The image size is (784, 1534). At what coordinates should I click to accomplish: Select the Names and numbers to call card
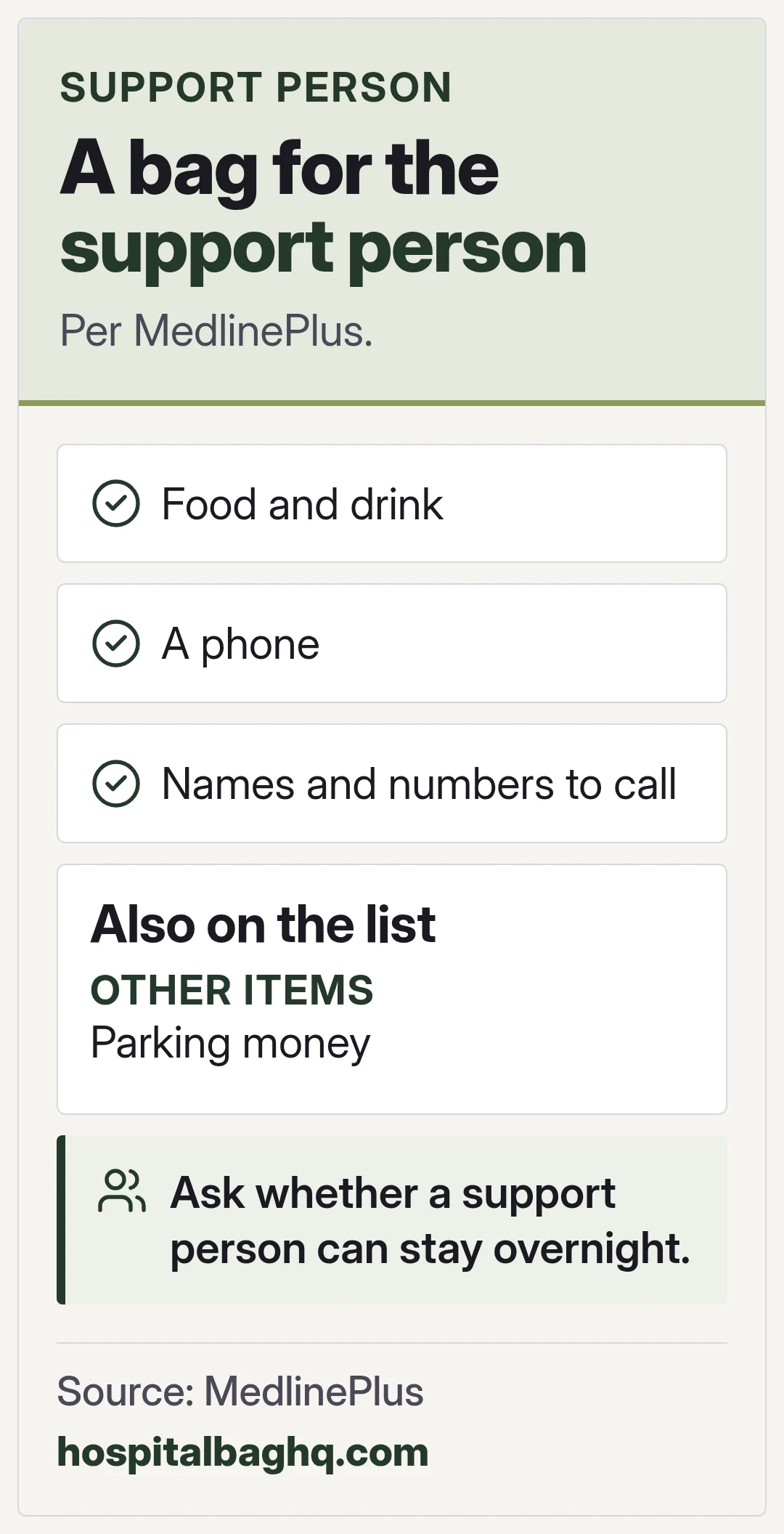[392, 784]
